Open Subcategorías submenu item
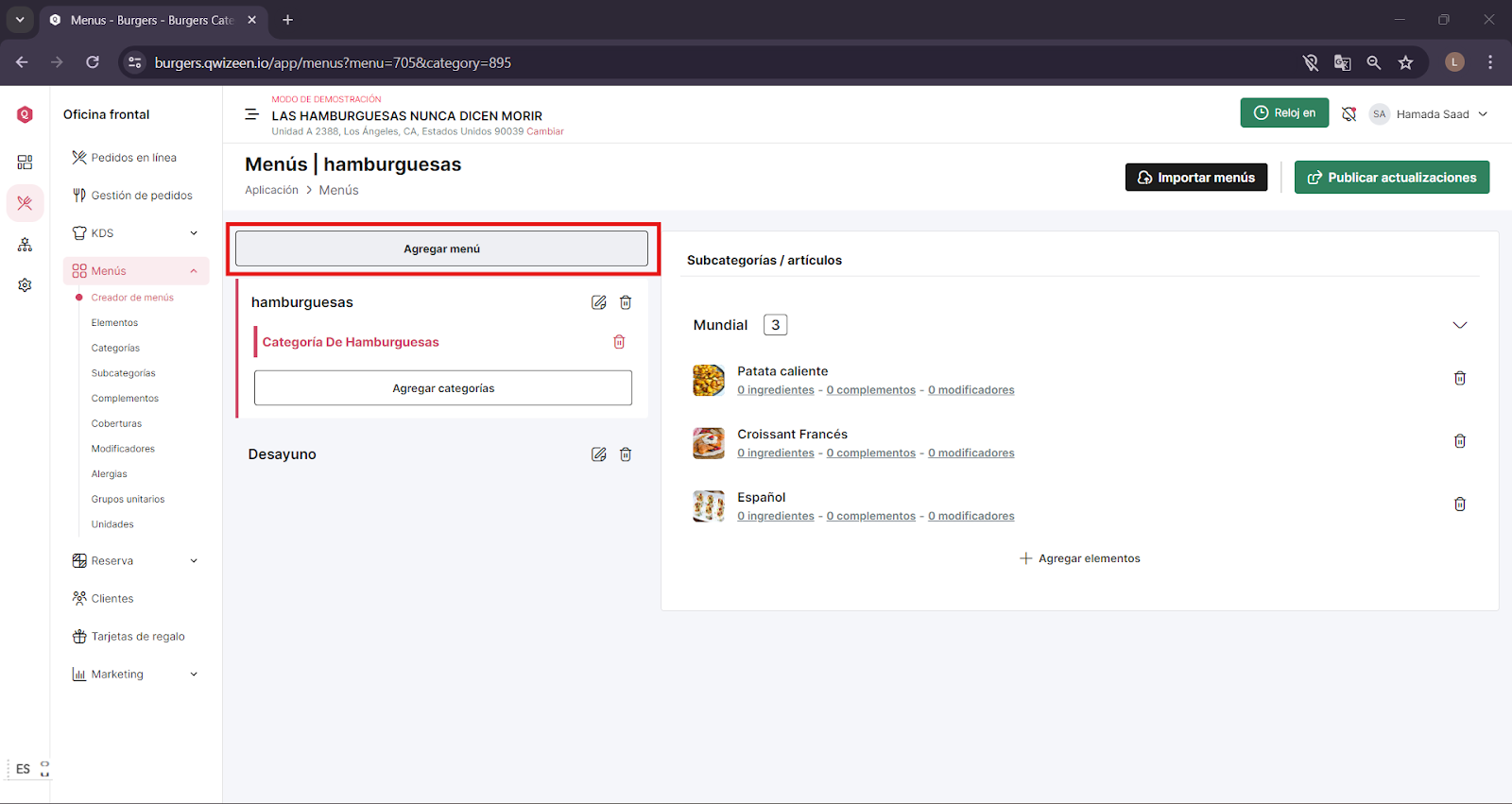This screenshot has height=804, width=1512. point(123,373)
